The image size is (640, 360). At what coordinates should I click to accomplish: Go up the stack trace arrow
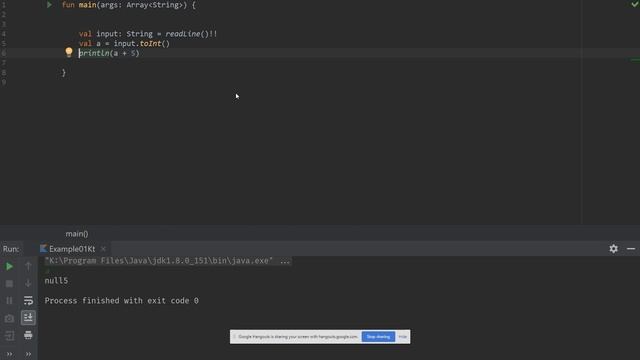pos(28,267)
